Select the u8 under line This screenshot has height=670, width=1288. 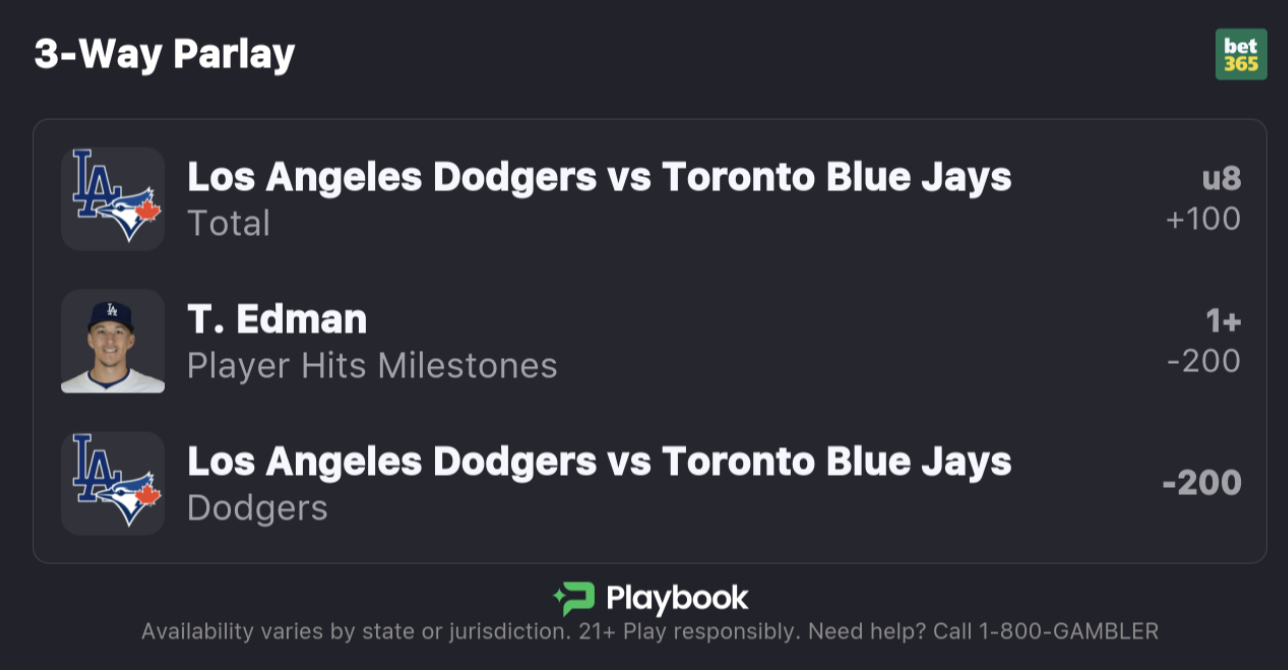click(1221, 179)
